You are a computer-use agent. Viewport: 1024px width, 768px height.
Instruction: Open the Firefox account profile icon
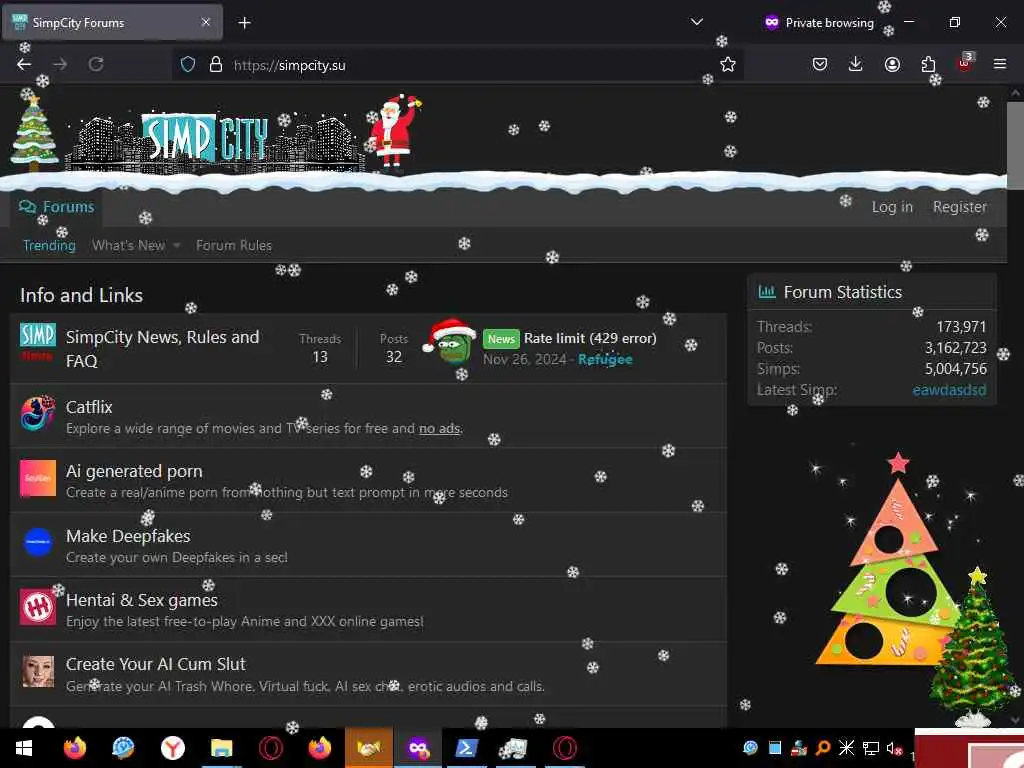click(x=892, y=64)
